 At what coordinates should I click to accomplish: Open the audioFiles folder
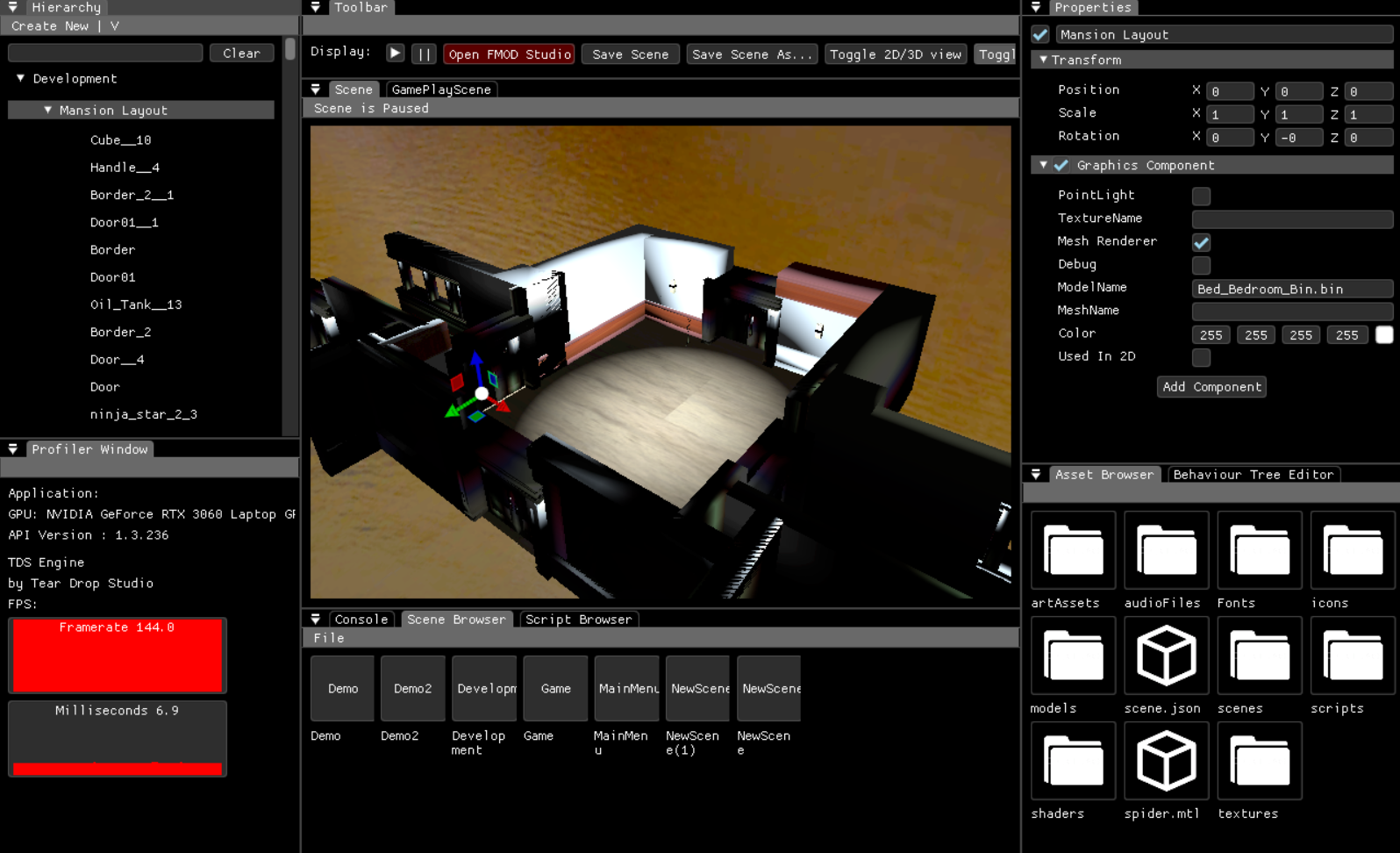tap(1166, 550)
